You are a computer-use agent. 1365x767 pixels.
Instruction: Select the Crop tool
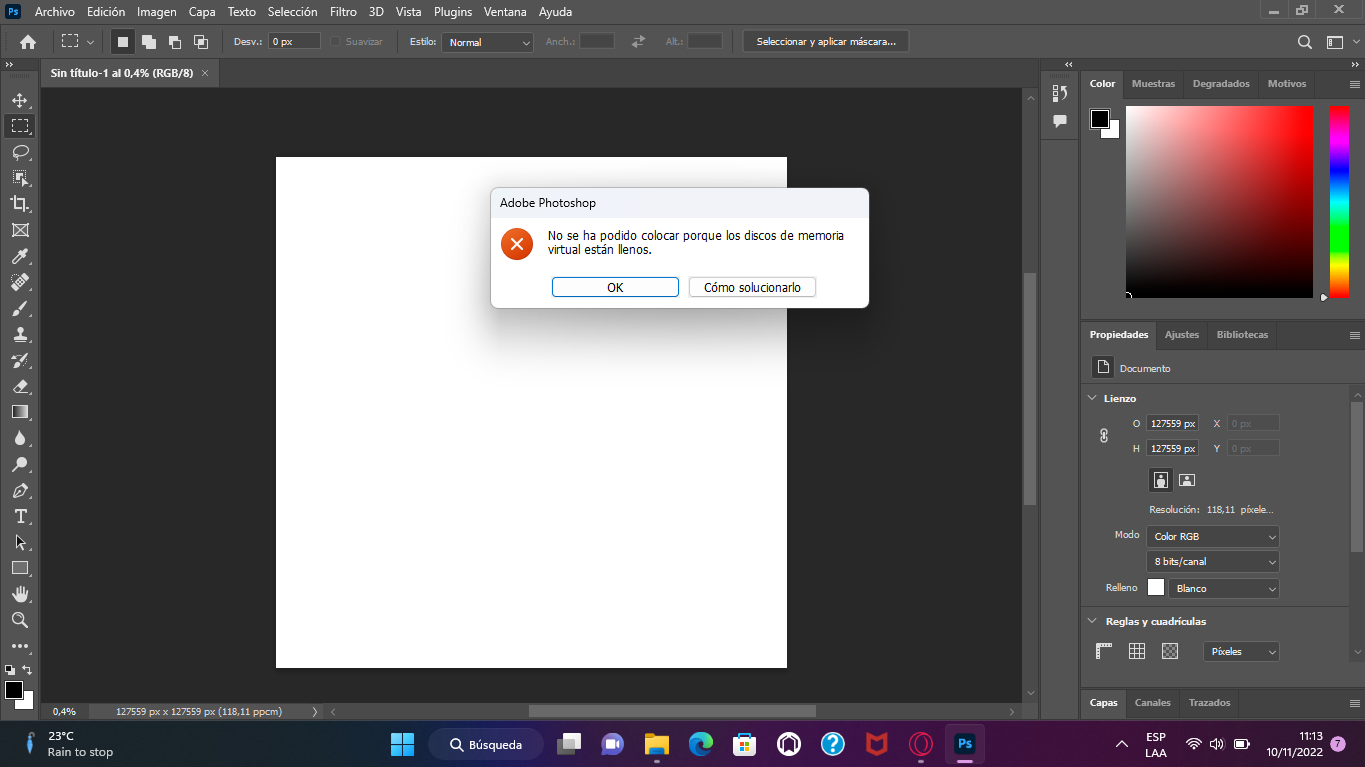click(19, 204)
